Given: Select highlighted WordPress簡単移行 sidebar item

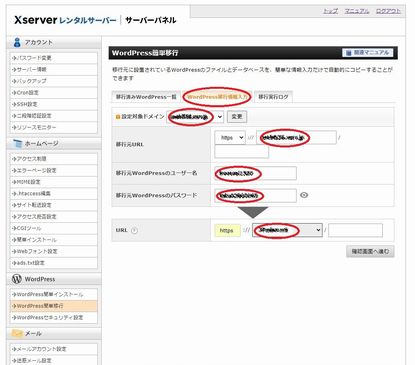Looking at the screenshot, I should point(54,306).
